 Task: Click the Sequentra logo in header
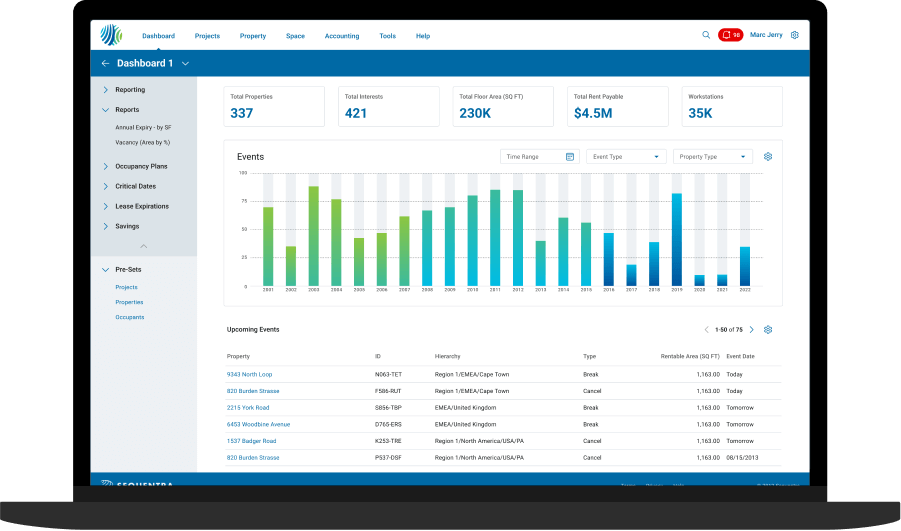[x=111, y=35]
